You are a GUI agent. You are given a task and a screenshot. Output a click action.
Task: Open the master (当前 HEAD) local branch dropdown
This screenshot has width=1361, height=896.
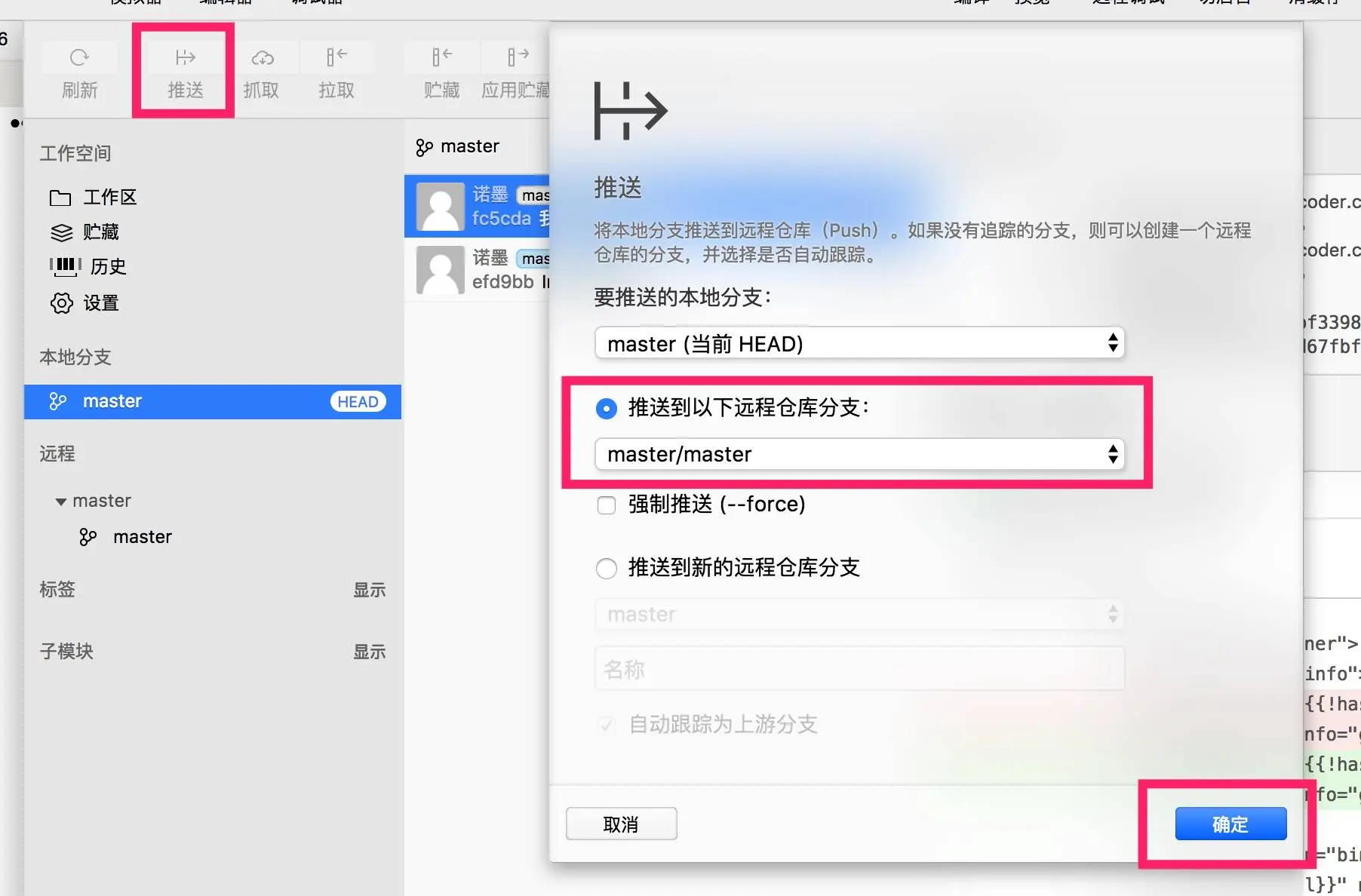click(x=859, y=343)
